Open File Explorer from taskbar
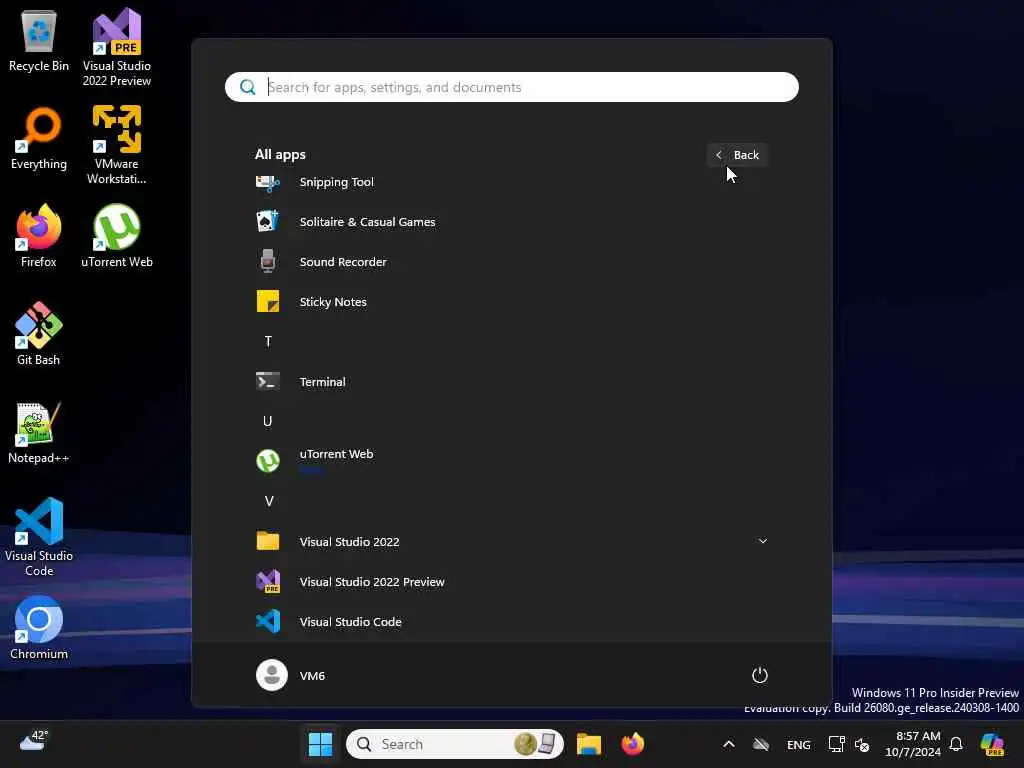 coord(588,744)
